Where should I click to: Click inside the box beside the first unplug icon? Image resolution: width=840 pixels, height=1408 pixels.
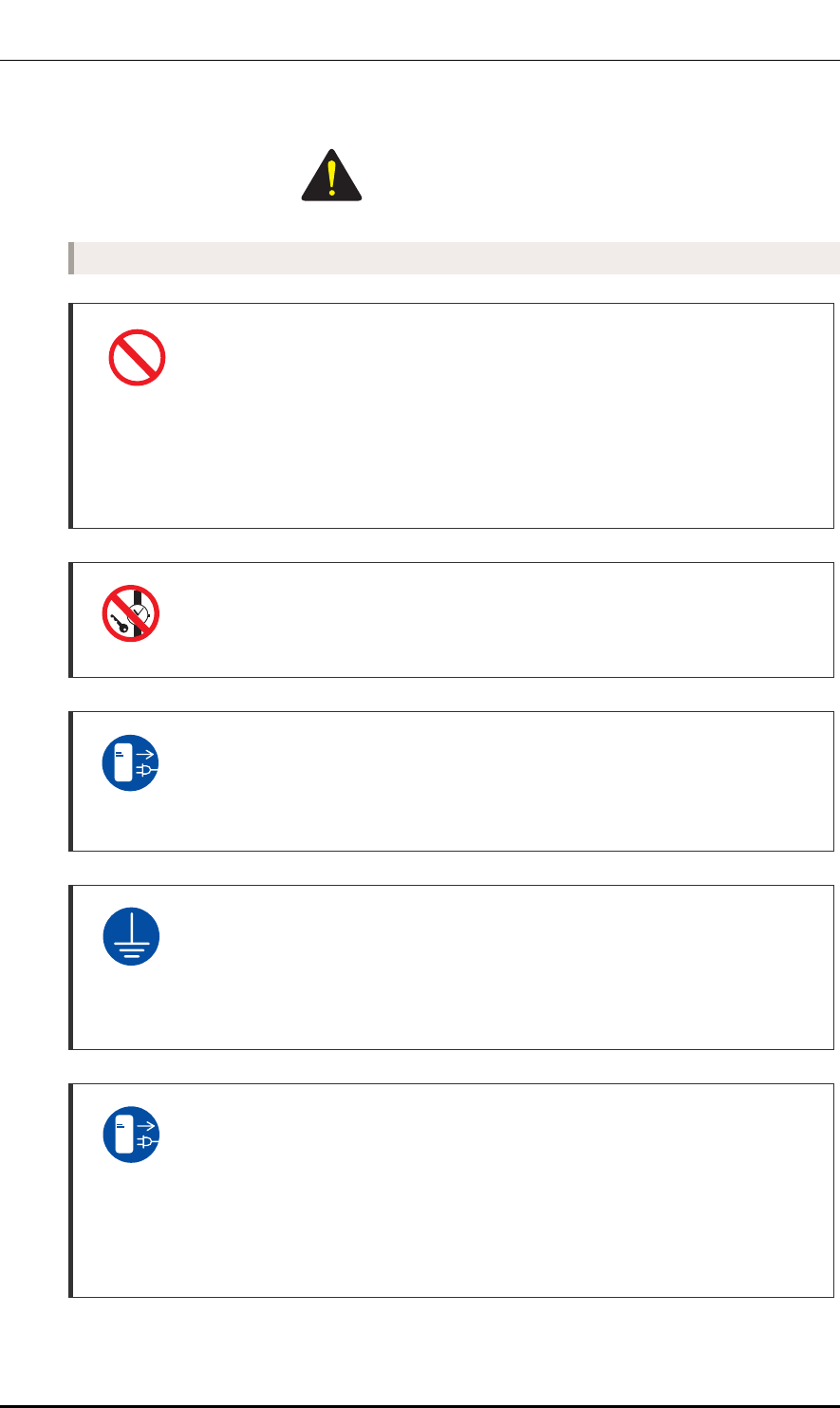498,780
